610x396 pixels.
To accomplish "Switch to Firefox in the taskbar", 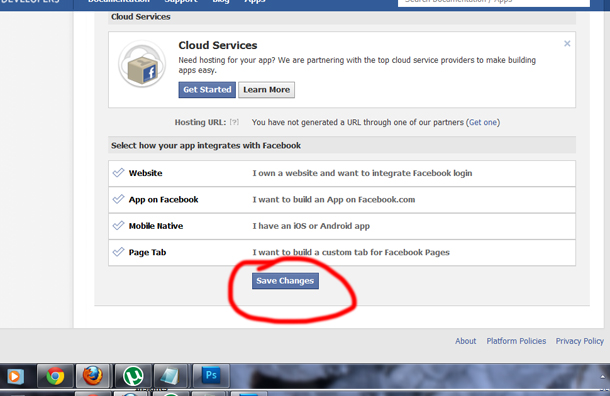I will tap(93, 376).
